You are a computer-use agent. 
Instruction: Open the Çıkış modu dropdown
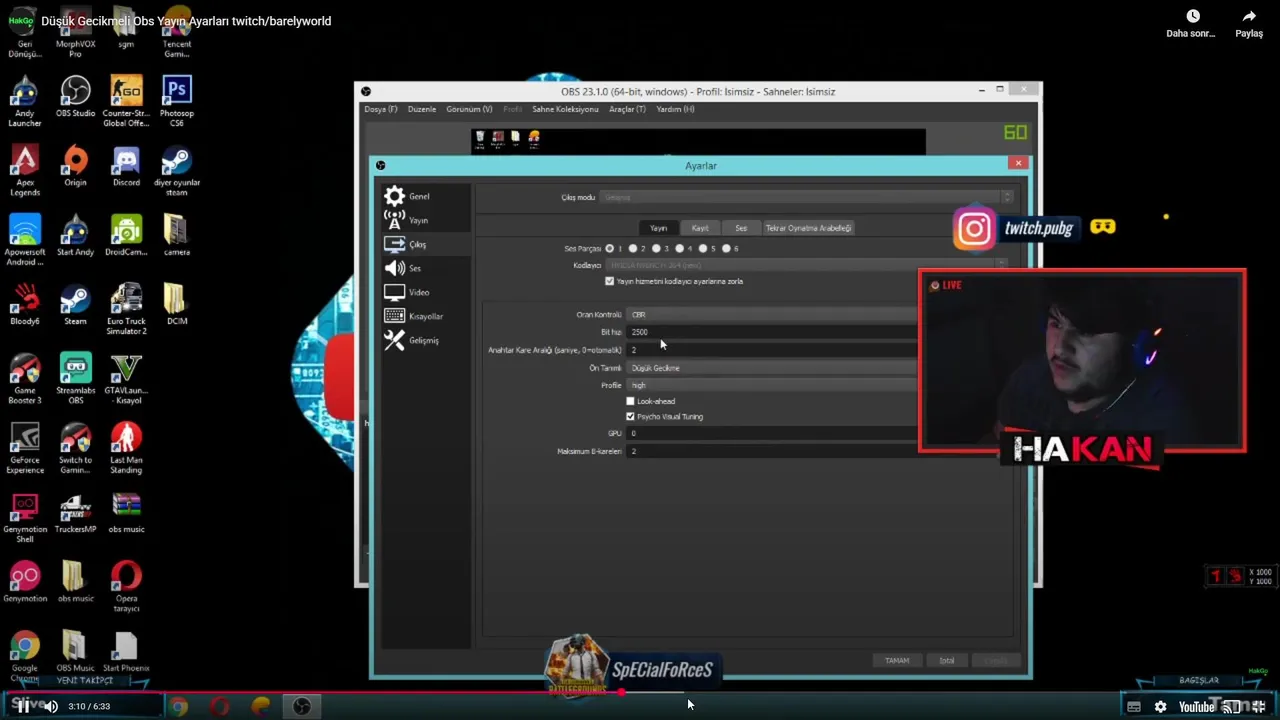(807, 197)
